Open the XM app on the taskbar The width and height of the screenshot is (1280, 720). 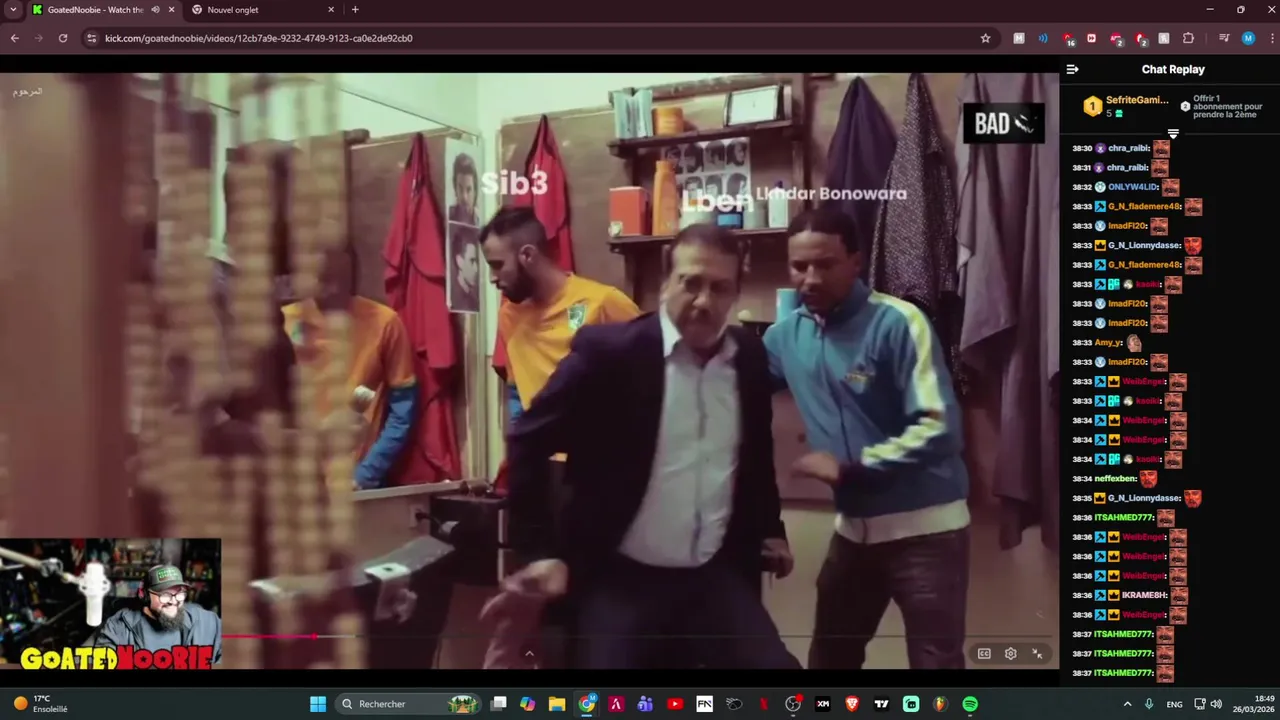coord(823,704)
